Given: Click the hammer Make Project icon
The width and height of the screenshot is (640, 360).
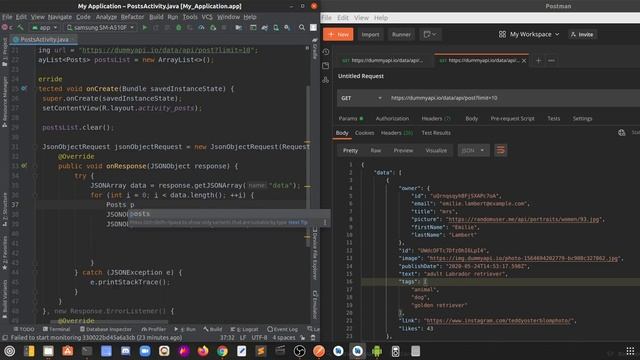Looking at the screenshot, I should click(x=20, y=27).
